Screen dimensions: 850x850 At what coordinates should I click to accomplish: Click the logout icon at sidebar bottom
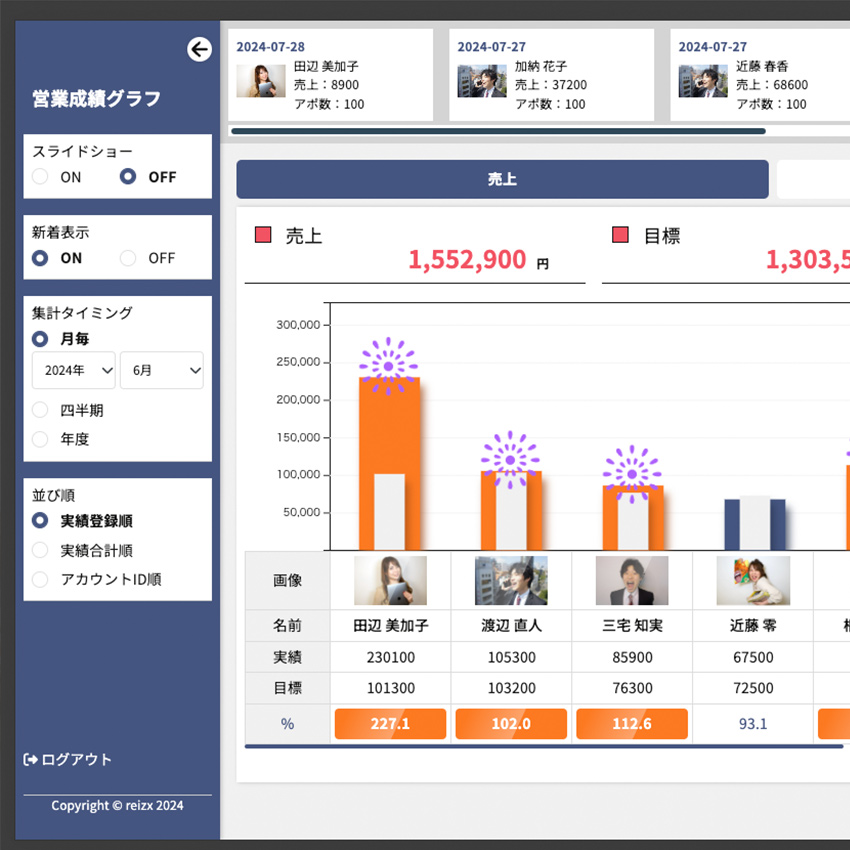click(x=30, y=760)
